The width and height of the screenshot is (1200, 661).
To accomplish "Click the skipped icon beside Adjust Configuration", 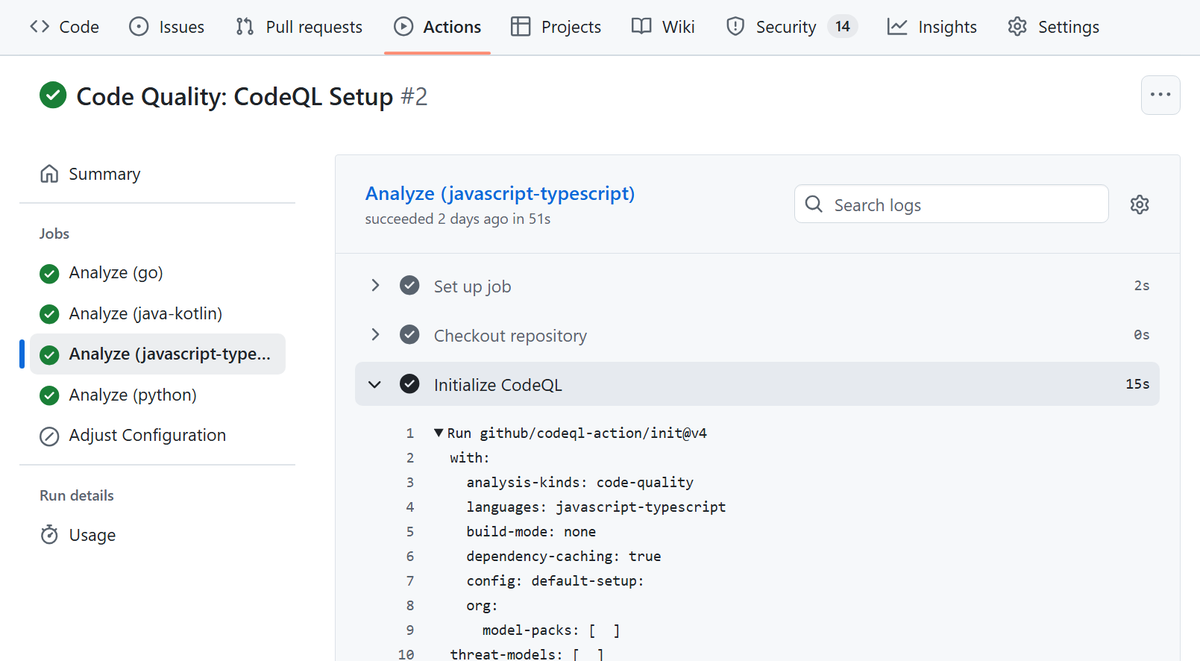I will [x=49, y=436].
